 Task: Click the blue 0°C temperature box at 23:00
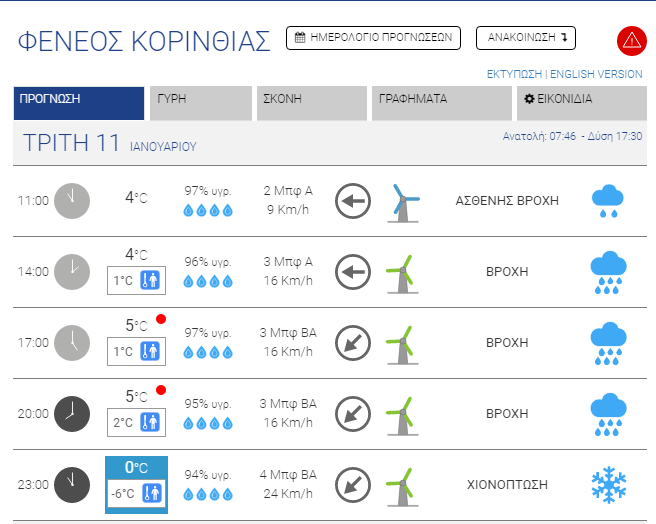pyautogui.click(x=136, y=467)
